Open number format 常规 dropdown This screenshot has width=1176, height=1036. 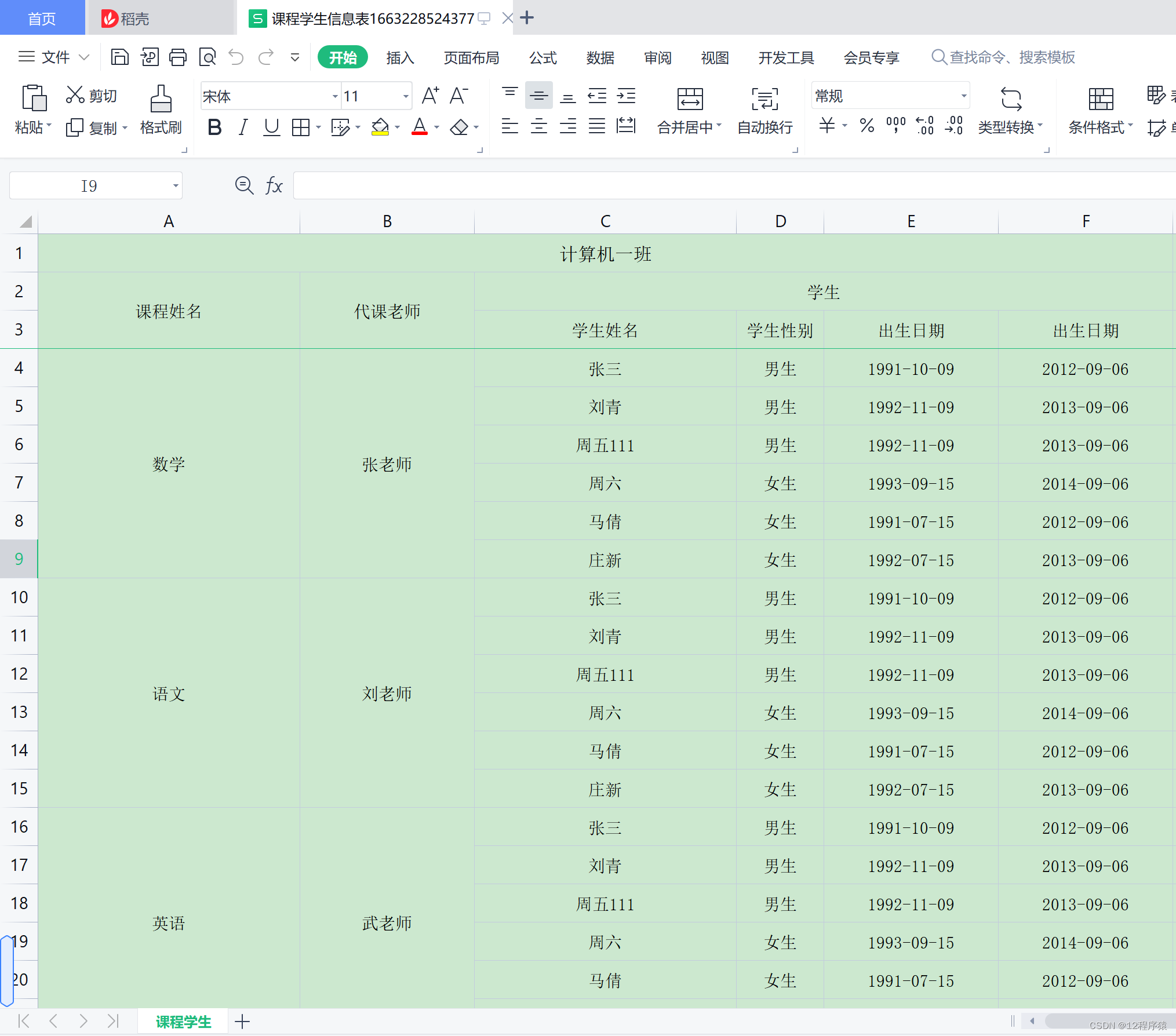click(964, 96)
